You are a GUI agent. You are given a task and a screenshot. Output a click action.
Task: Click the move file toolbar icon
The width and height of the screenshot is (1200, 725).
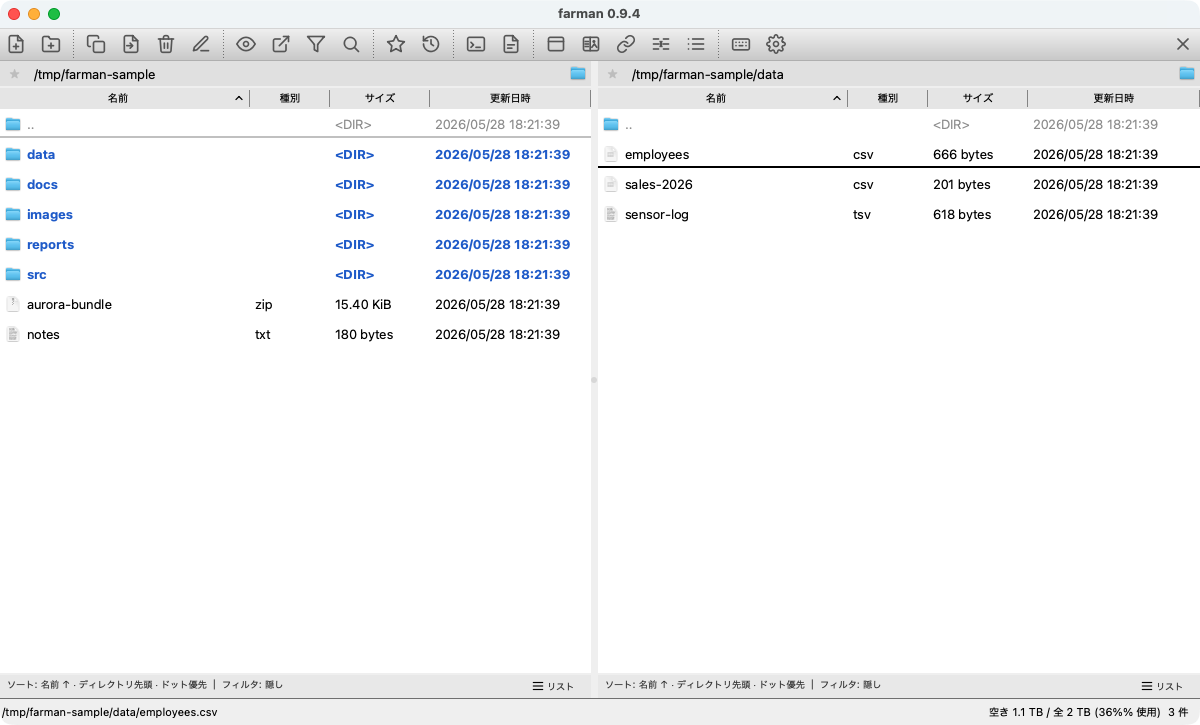click(x=131, y=44)
